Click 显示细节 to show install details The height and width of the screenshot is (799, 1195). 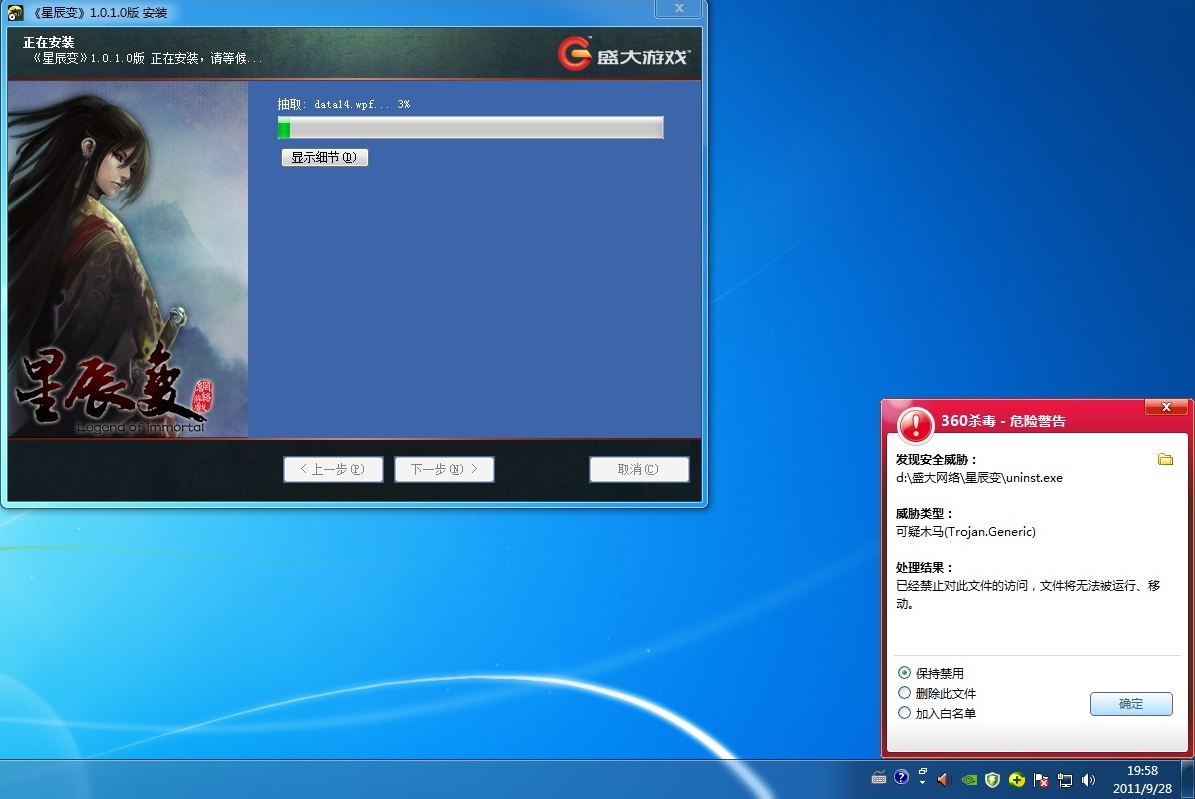(x=324, y=158)
